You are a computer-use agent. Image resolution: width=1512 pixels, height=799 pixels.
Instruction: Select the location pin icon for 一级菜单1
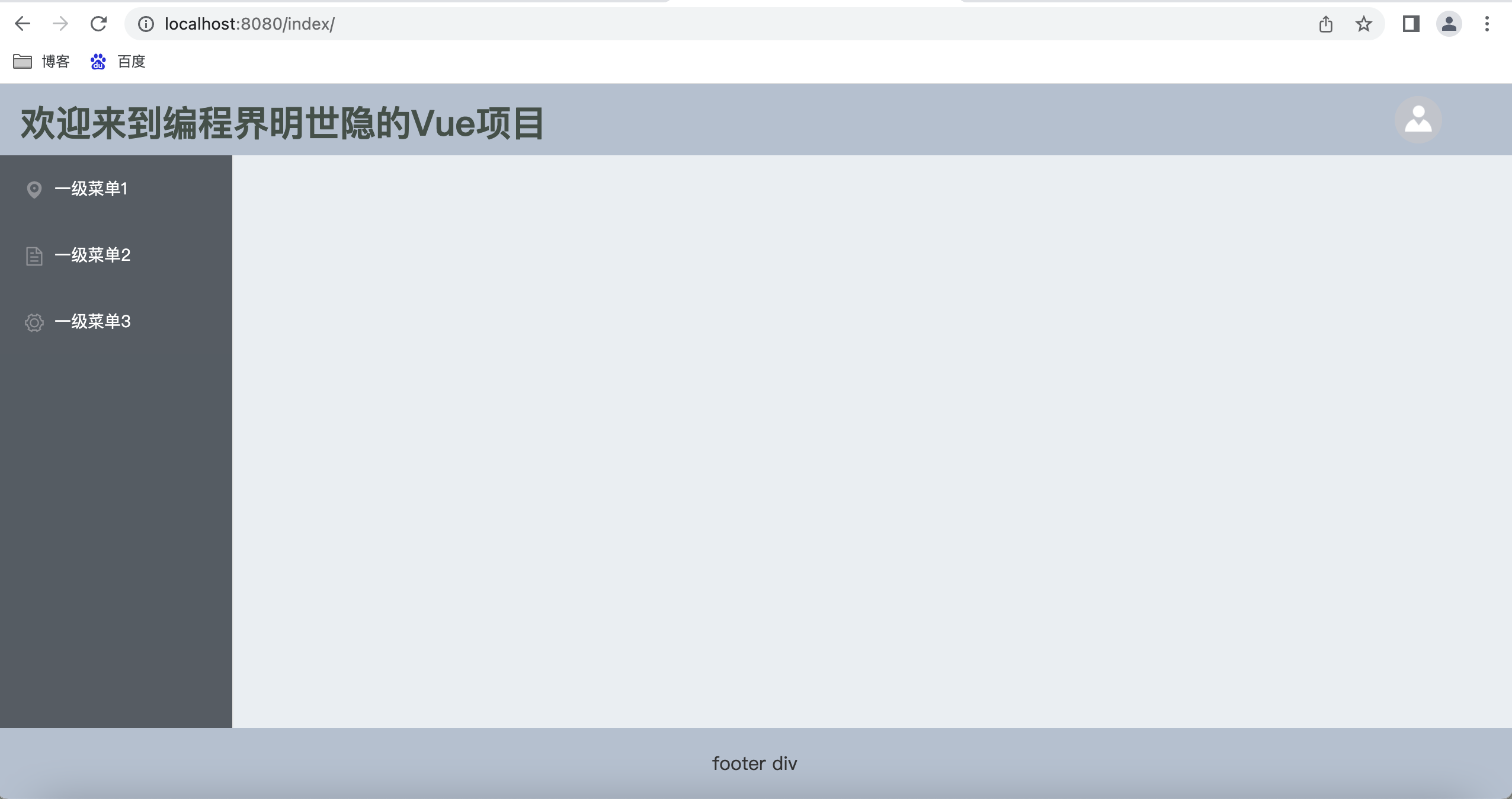[x=32, y=188]
